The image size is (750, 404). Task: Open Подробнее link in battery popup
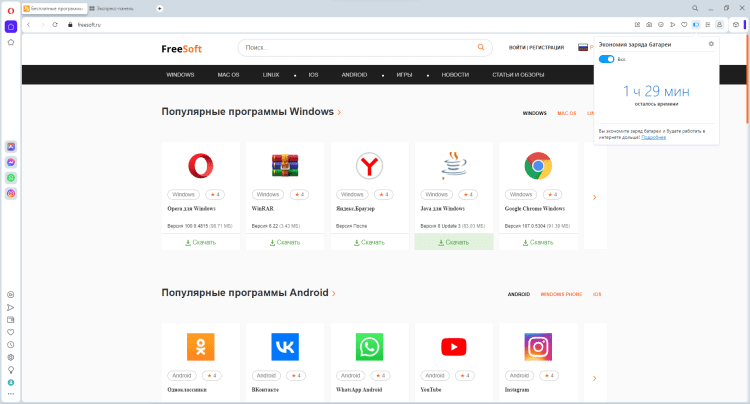653,138
